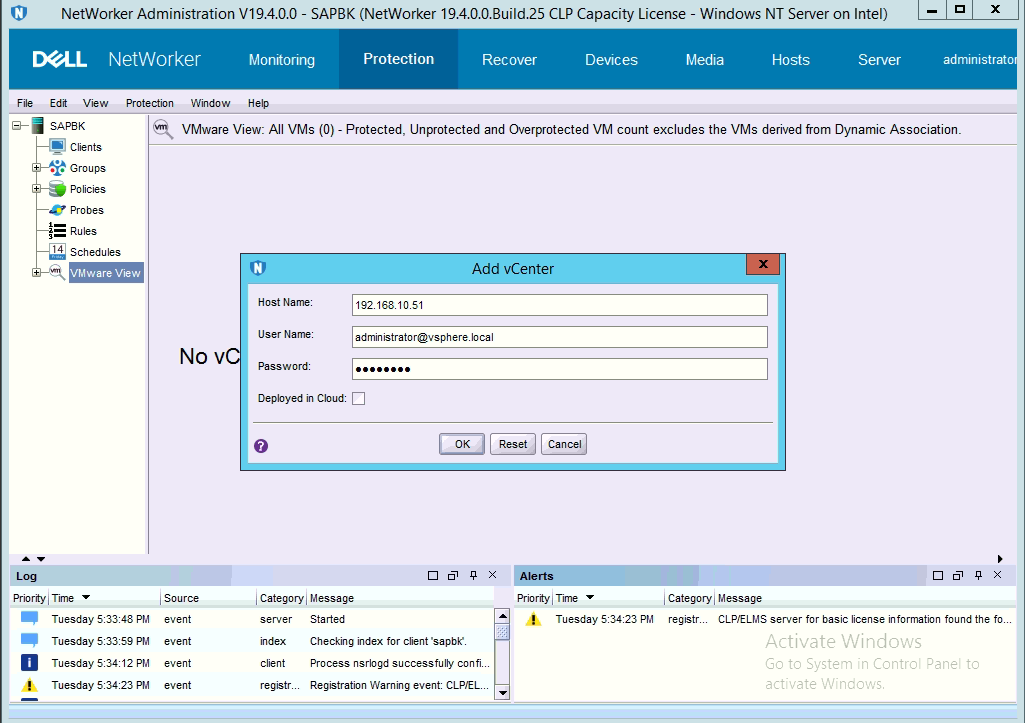
Task: Click the Clients icon in tree
Action: [x=57, y=147]
